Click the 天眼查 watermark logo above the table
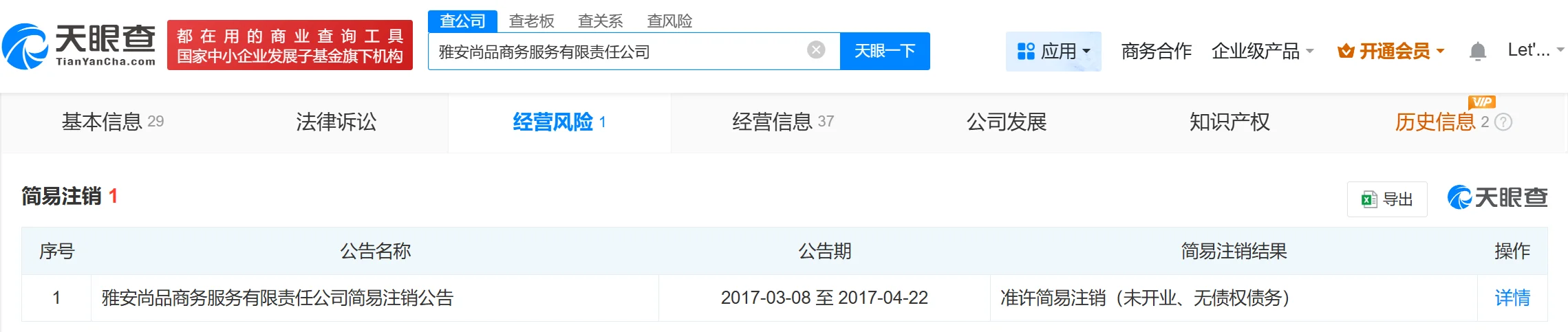 pos(1497,197)
